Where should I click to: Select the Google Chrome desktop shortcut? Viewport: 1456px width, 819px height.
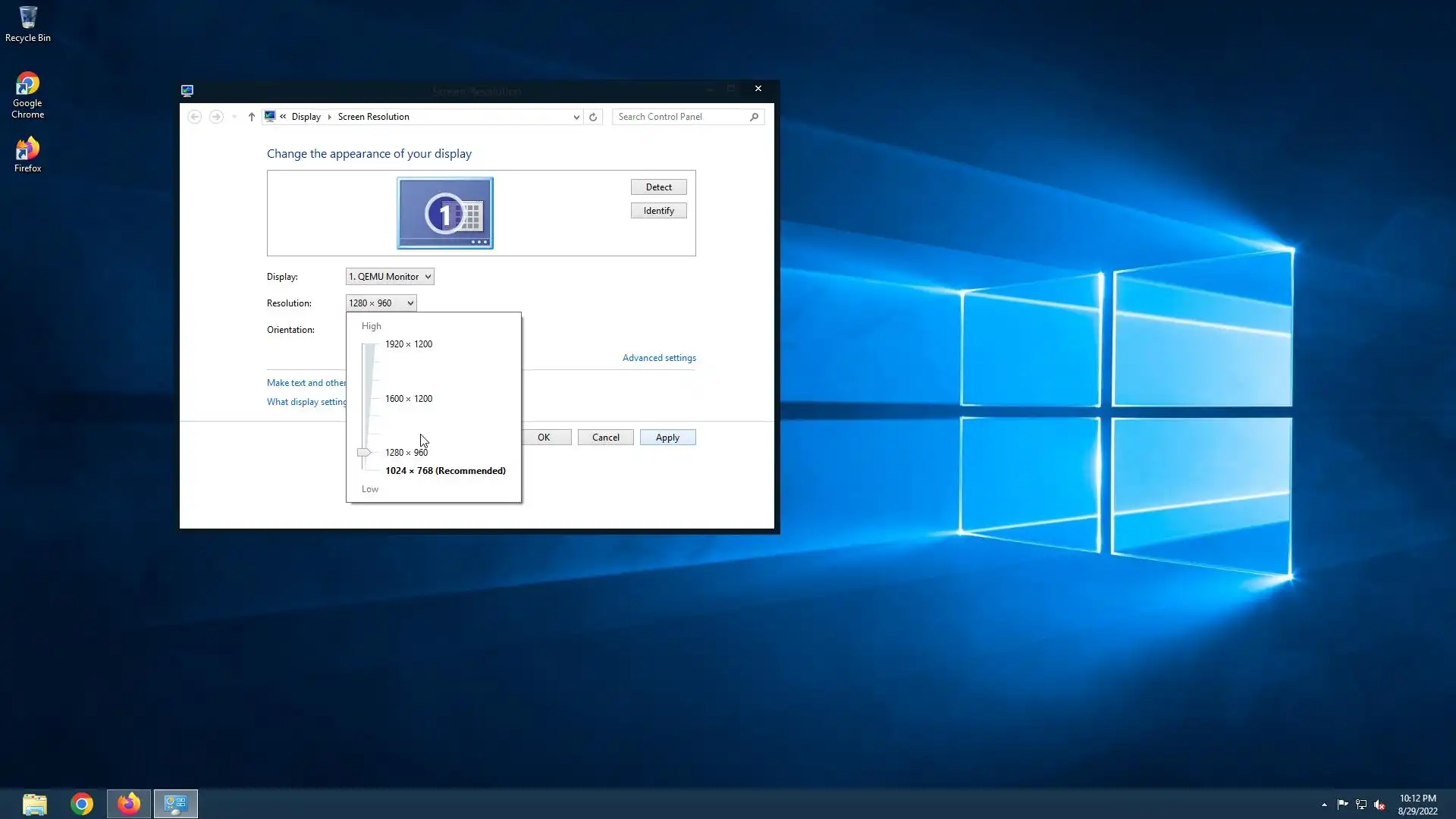click(x=28, y=95)
